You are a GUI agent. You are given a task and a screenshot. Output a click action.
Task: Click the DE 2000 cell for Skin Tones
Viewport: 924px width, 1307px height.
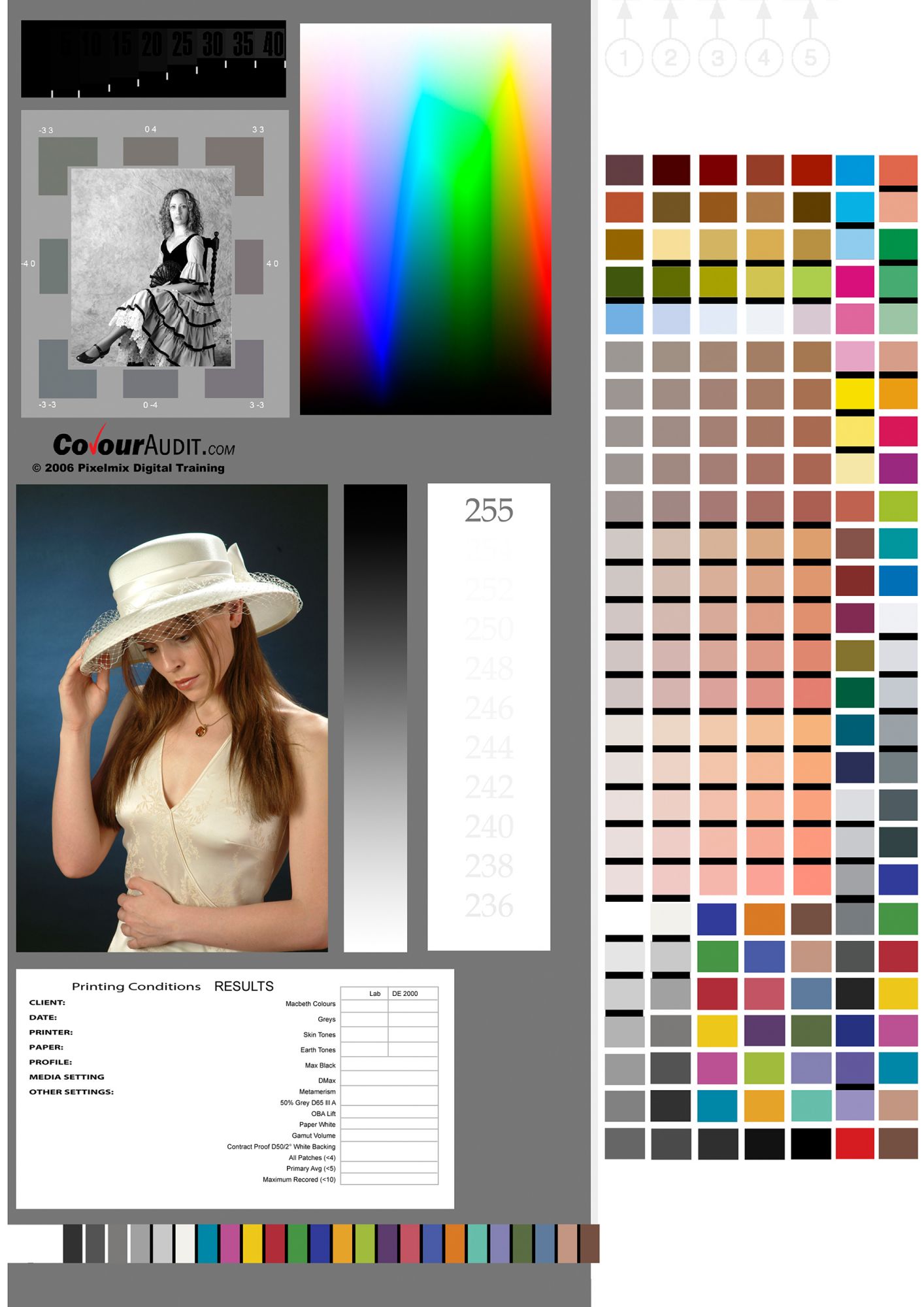click(x=413, y=1034)
